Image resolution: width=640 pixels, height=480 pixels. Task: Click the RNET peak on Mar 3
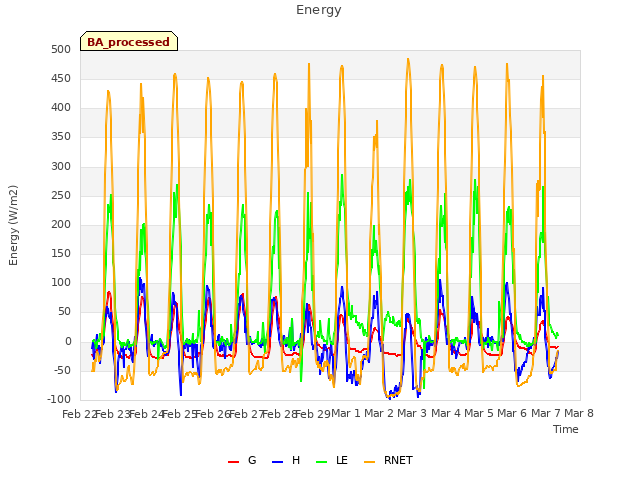tap(408, 60)
